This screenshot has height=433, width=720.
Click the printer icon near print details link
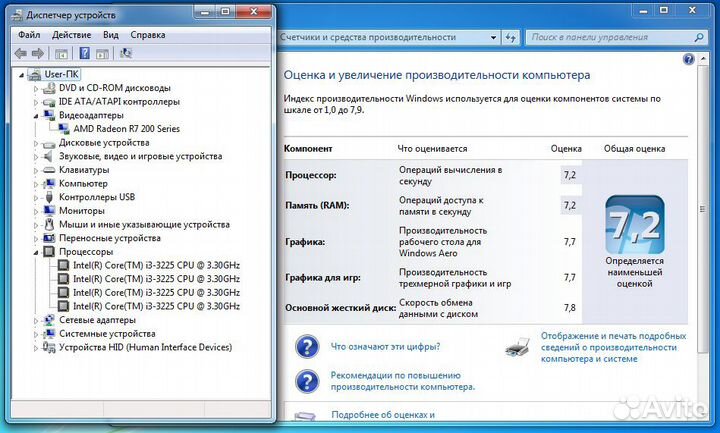(518, 346)
